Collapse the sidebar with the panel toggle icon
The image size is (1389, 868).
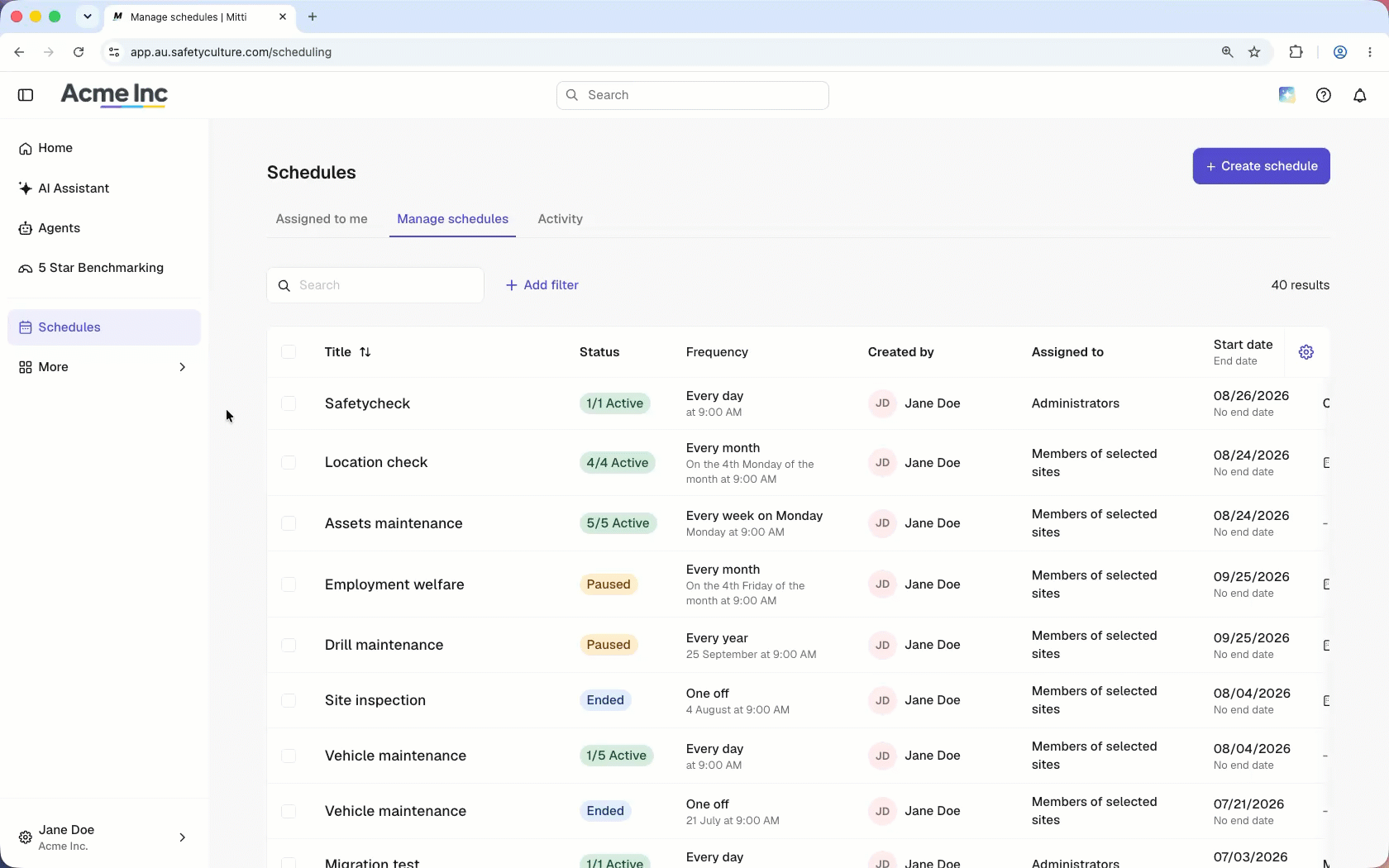pos(26,95)
